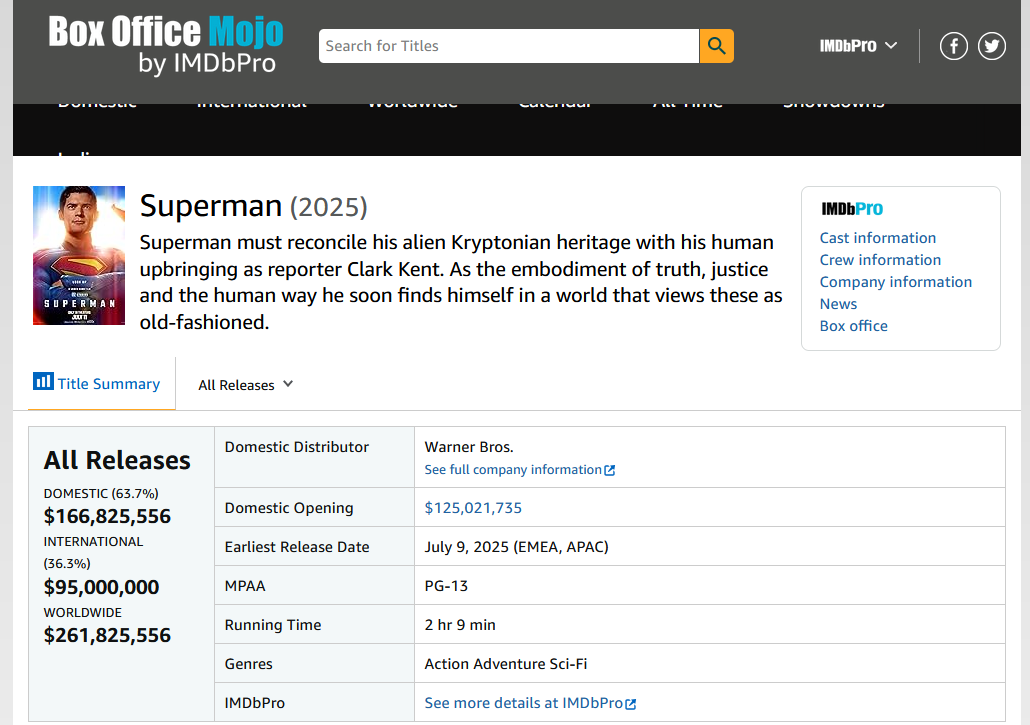Click the DOMESTIC (63.7%) label
Screen dimensions: 1030x725
pos(101,493)
